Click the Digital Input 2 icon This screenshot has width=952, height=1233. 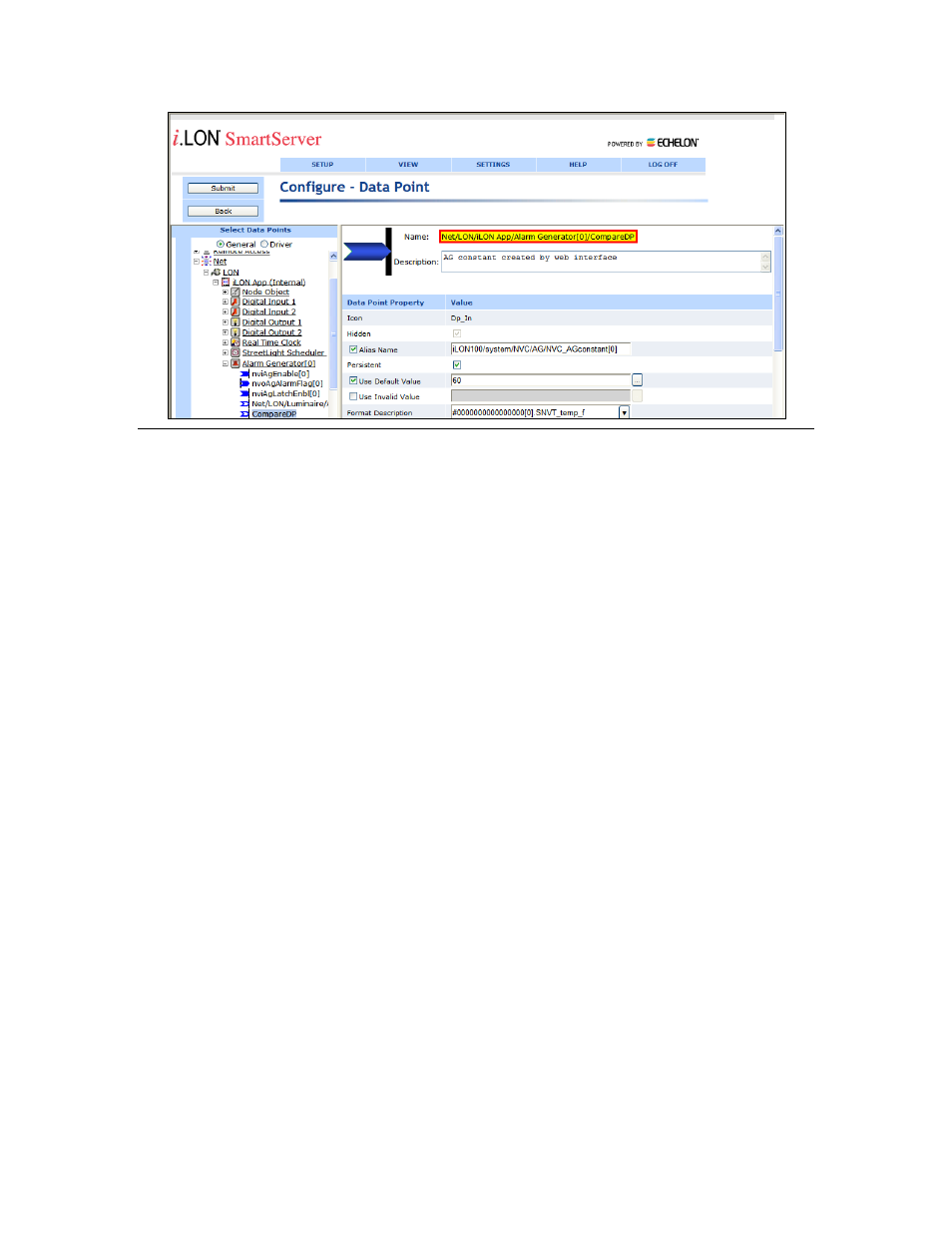[236, 311]
